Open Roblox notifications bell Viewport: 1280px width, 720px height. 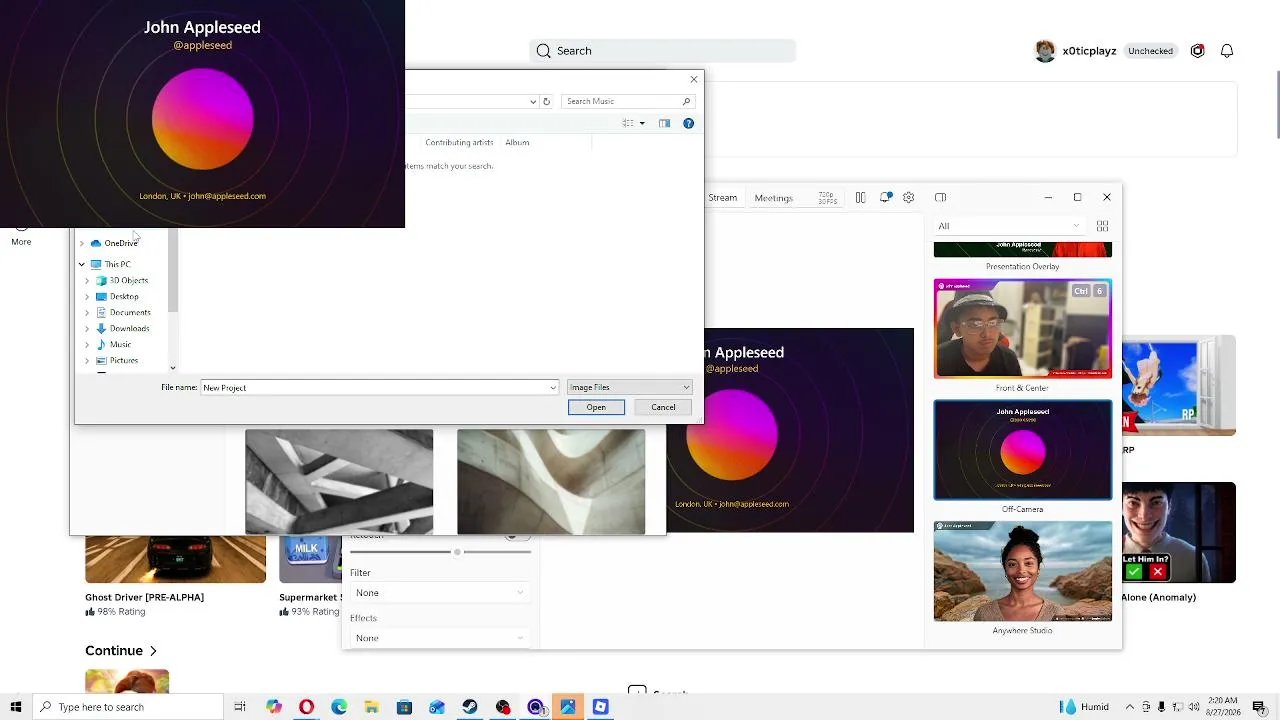coord(1227,51)
